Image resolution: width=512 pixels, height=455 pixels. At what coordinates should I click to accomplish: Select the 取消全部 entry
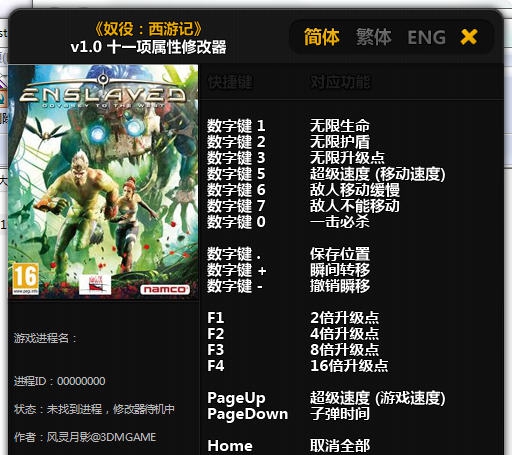click(x=340, y=446)
